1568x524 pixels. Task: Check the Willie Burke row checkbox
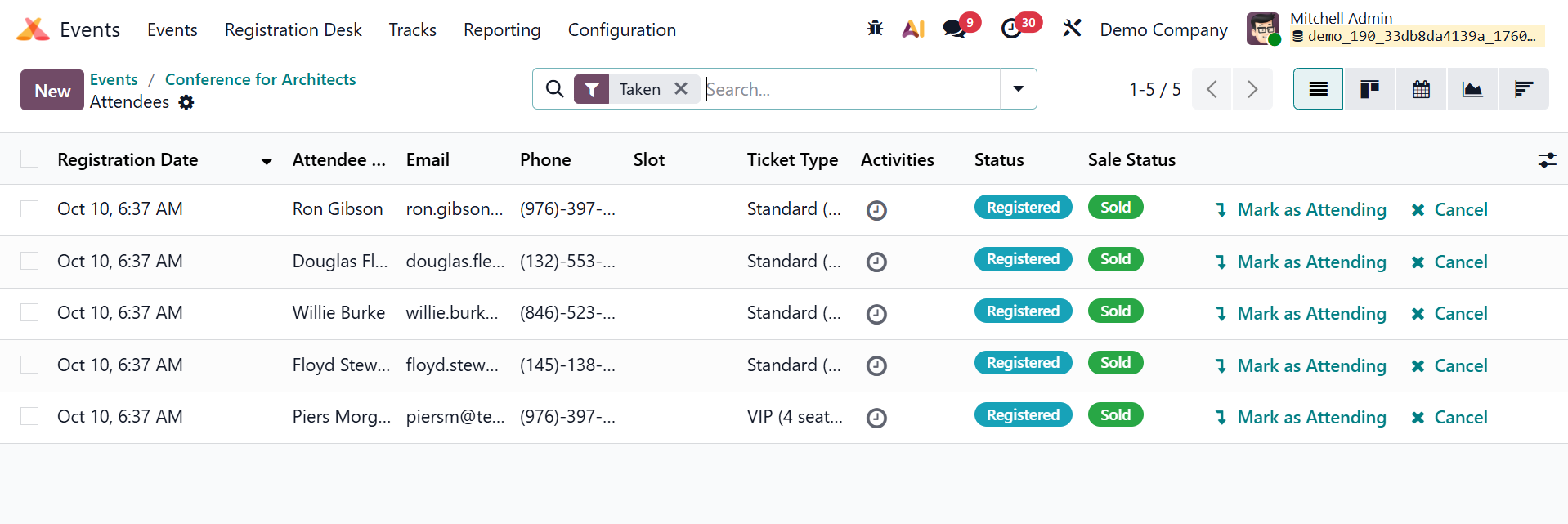[x=29, y=312]
